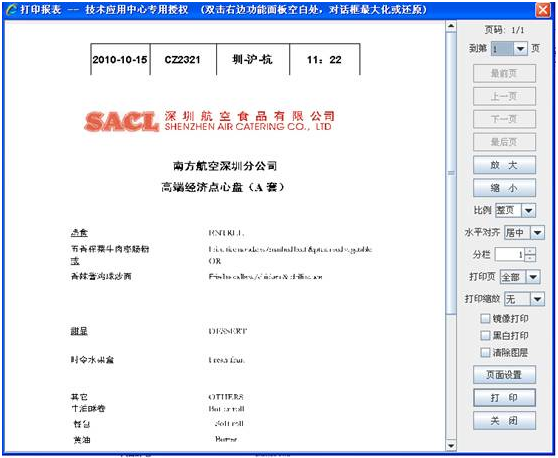This screenshot has height=458, width=558.
Task: Decrease the 分栏 column count spinner
Action: [530, 258]
